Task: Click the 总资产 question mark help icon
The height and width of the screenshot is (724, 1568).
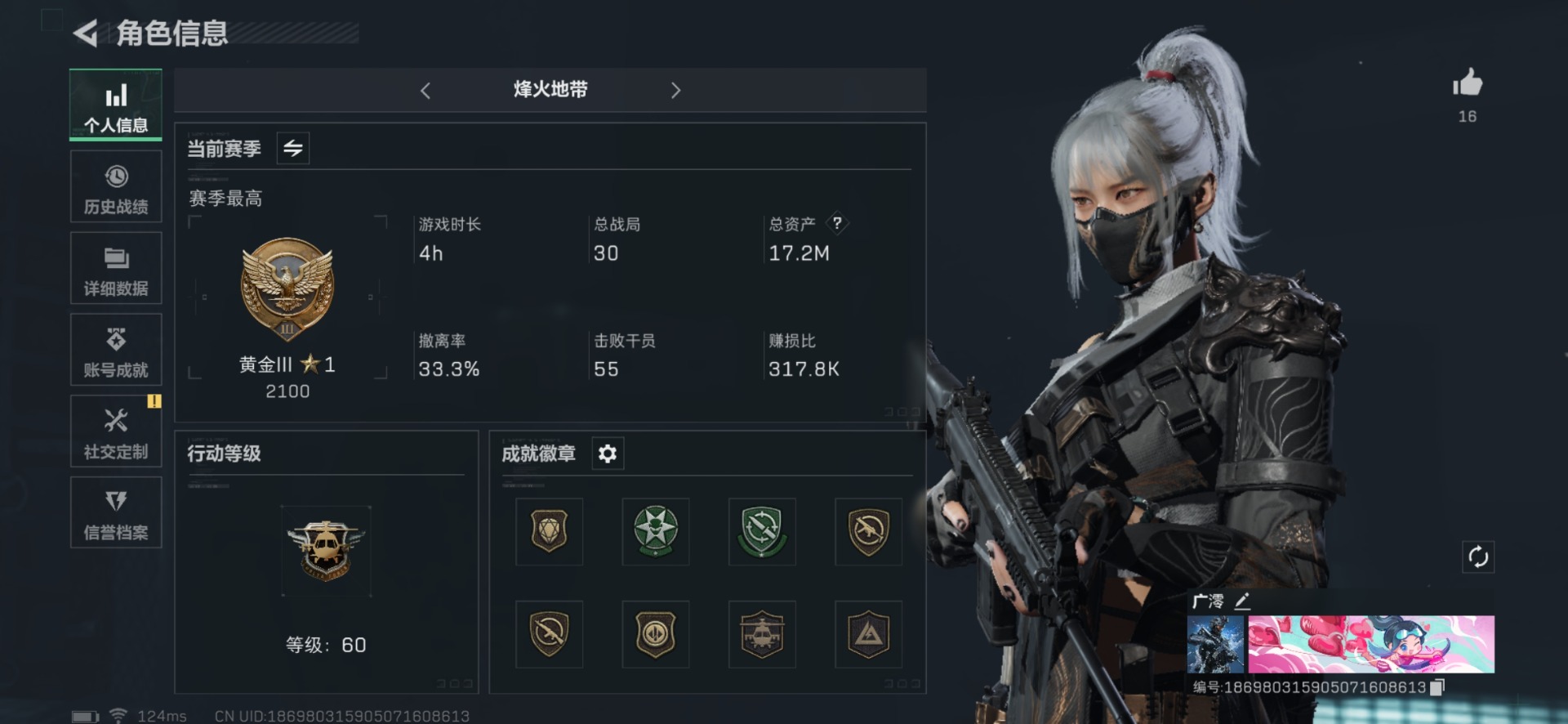Action: tap(837, 222)
